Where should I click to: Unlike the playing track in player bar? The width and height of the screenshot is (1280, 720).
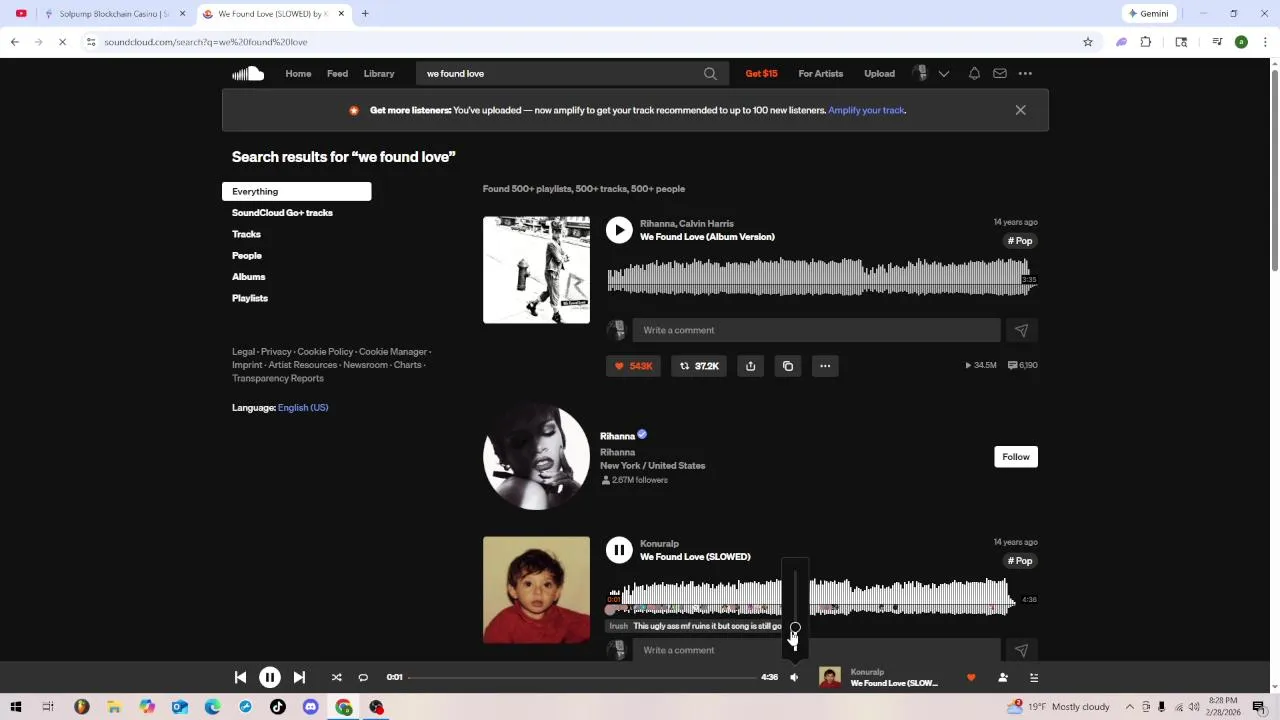pos(971,677)
